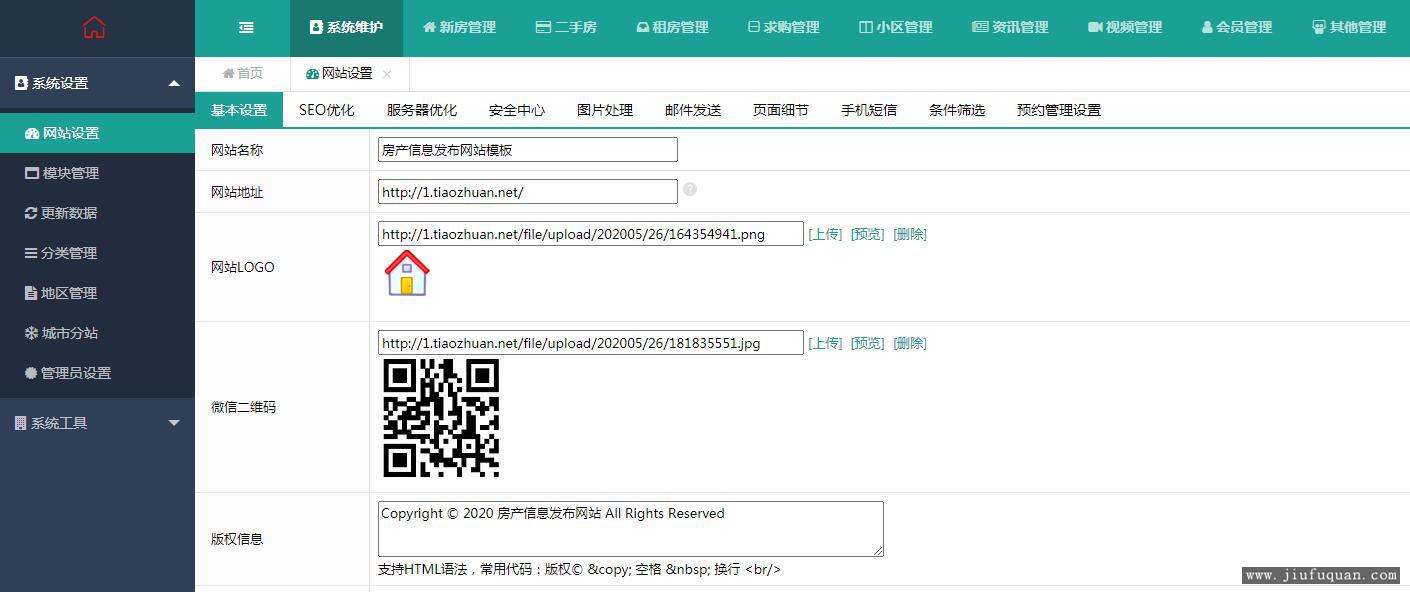
Task: Switch to the 安全中心 tab
Action: (517, 110)
